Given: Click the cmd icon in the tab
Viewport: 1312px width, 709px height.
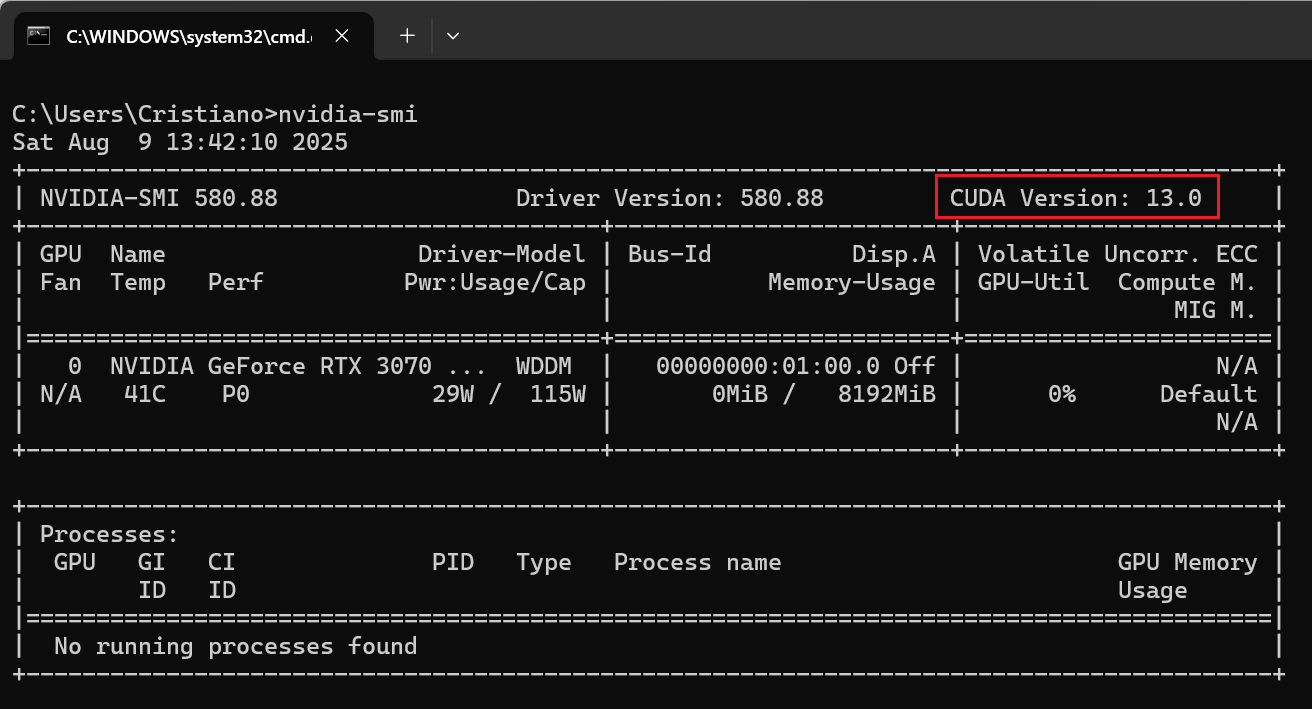Looking at the screenshot, I should pos(39,35).
